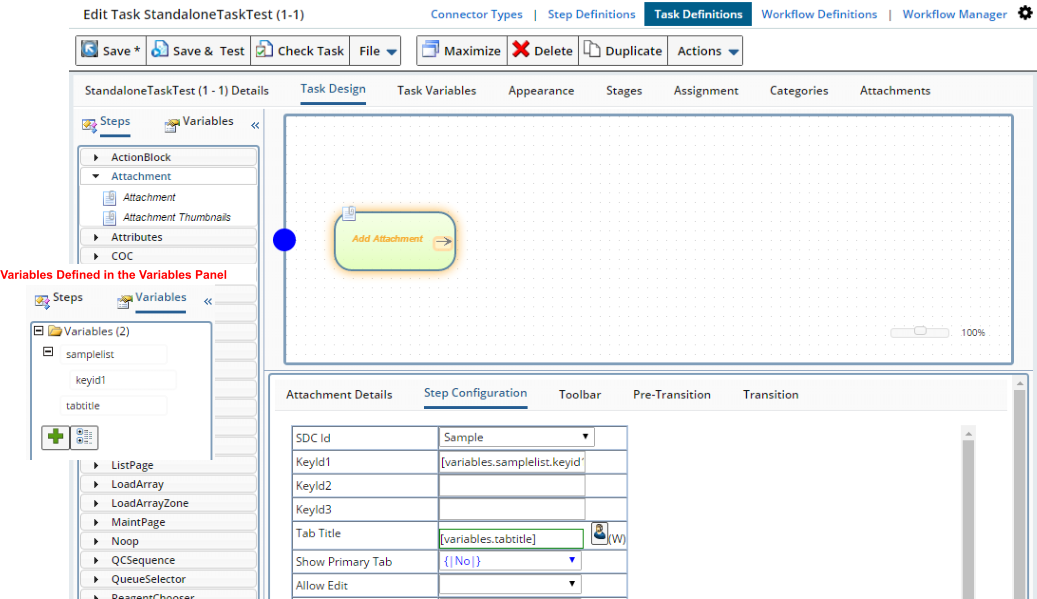The width and height of the screenshot is (1037, 599).
Task: Open the Attachment Details tab
Action: [x=339, y=395]
